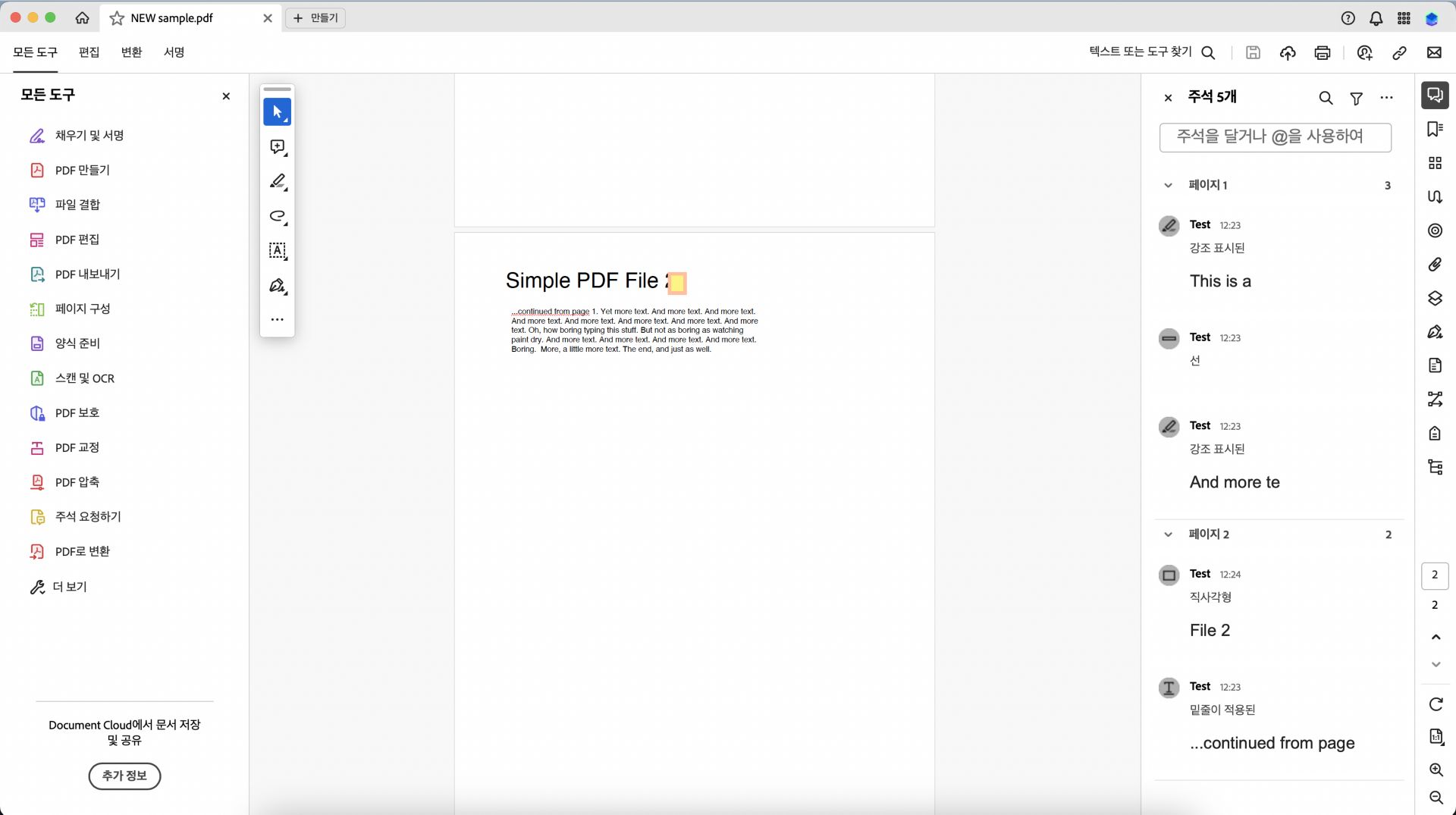This screenshot has height=815, width=1456.
Task: Click the 텍스트 또는 도구 찾기 search
Action: point(1152,52)
